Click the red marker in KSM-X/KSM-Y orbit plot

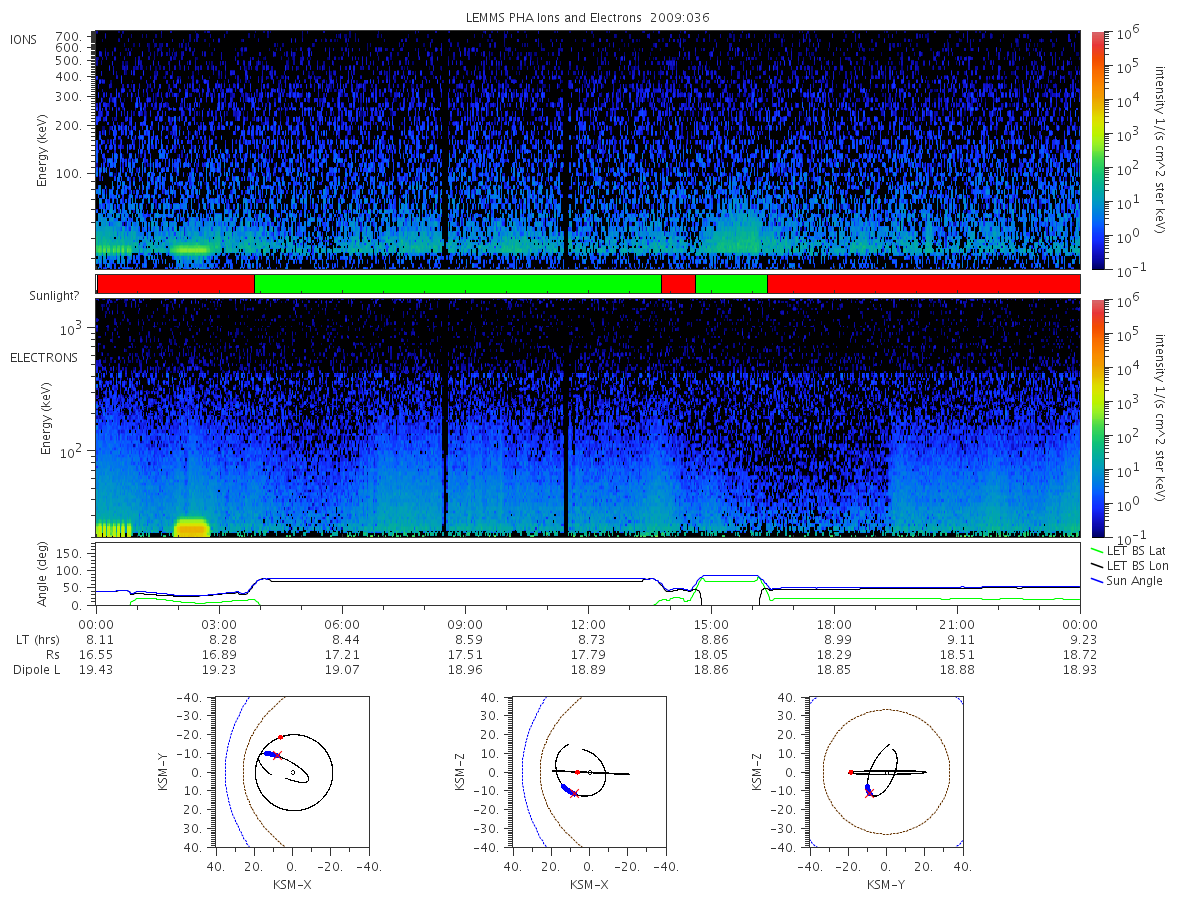[281, 737]
